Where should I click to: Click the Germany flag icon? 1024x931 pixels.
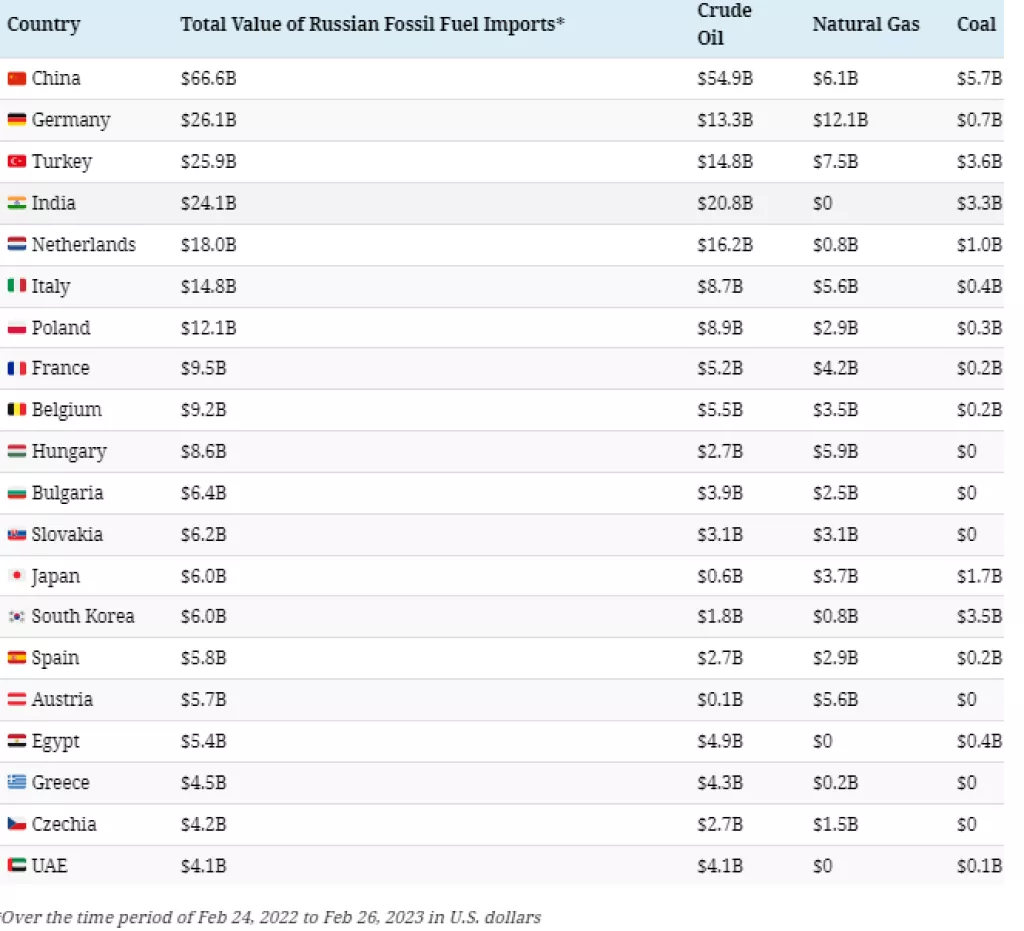pyautogui.click(x=16, y=120)
